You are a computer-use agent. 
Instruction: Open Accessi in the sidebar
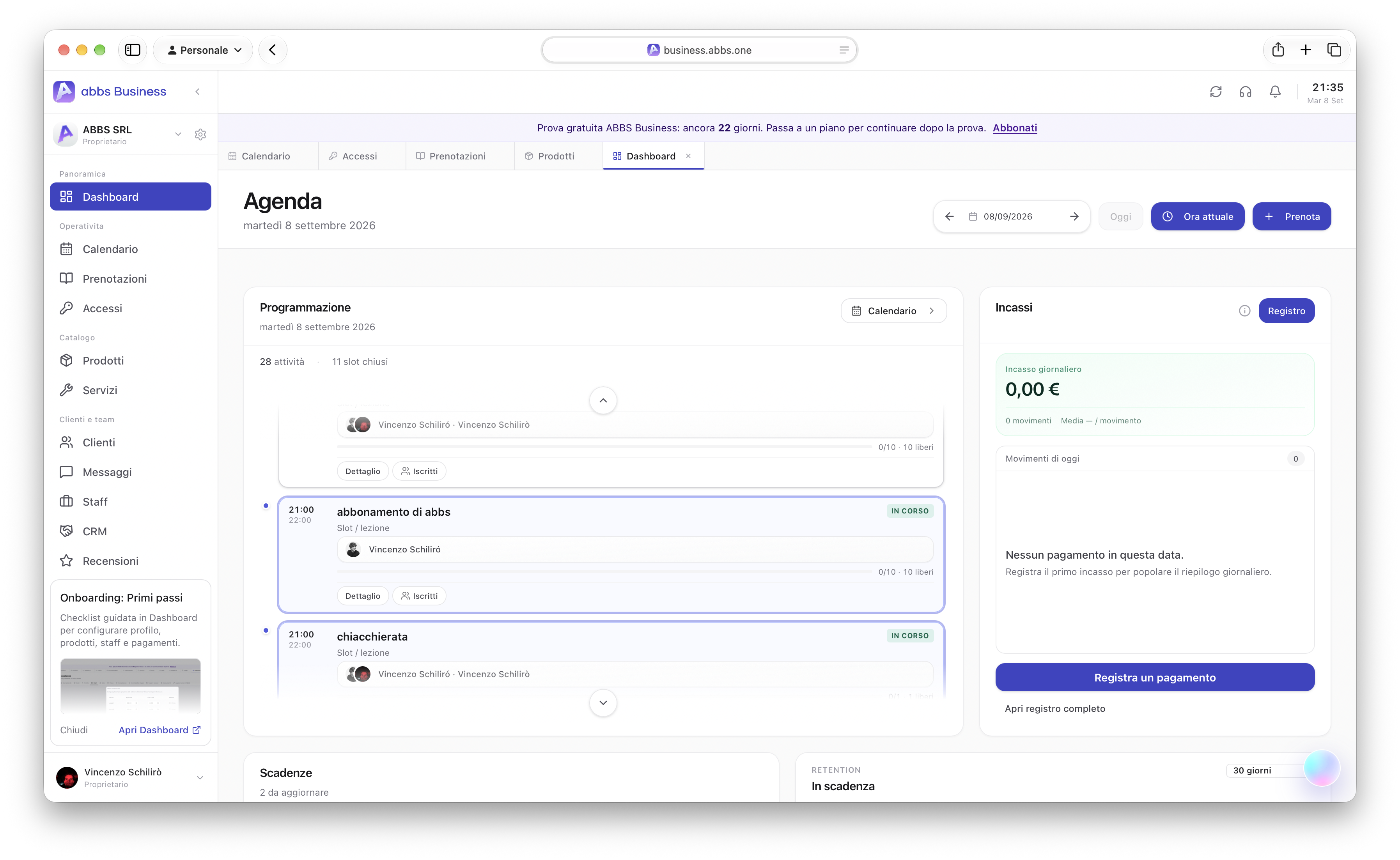click(x=131, y=308)
